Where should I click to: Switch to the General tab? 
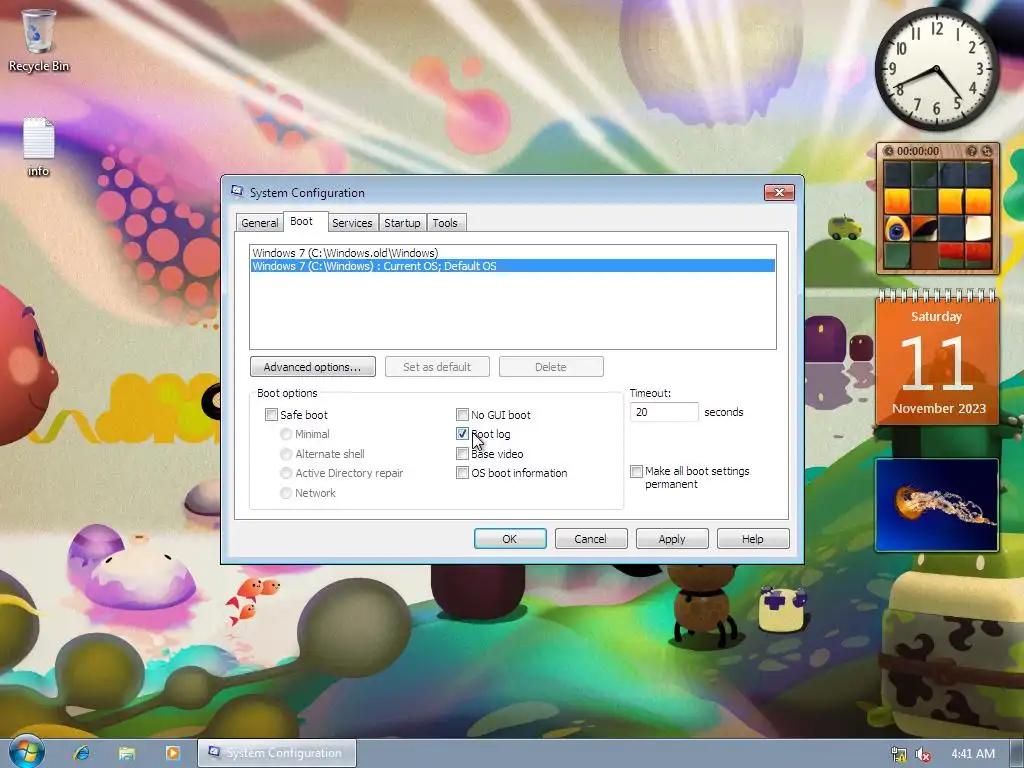tap(259, 223)
